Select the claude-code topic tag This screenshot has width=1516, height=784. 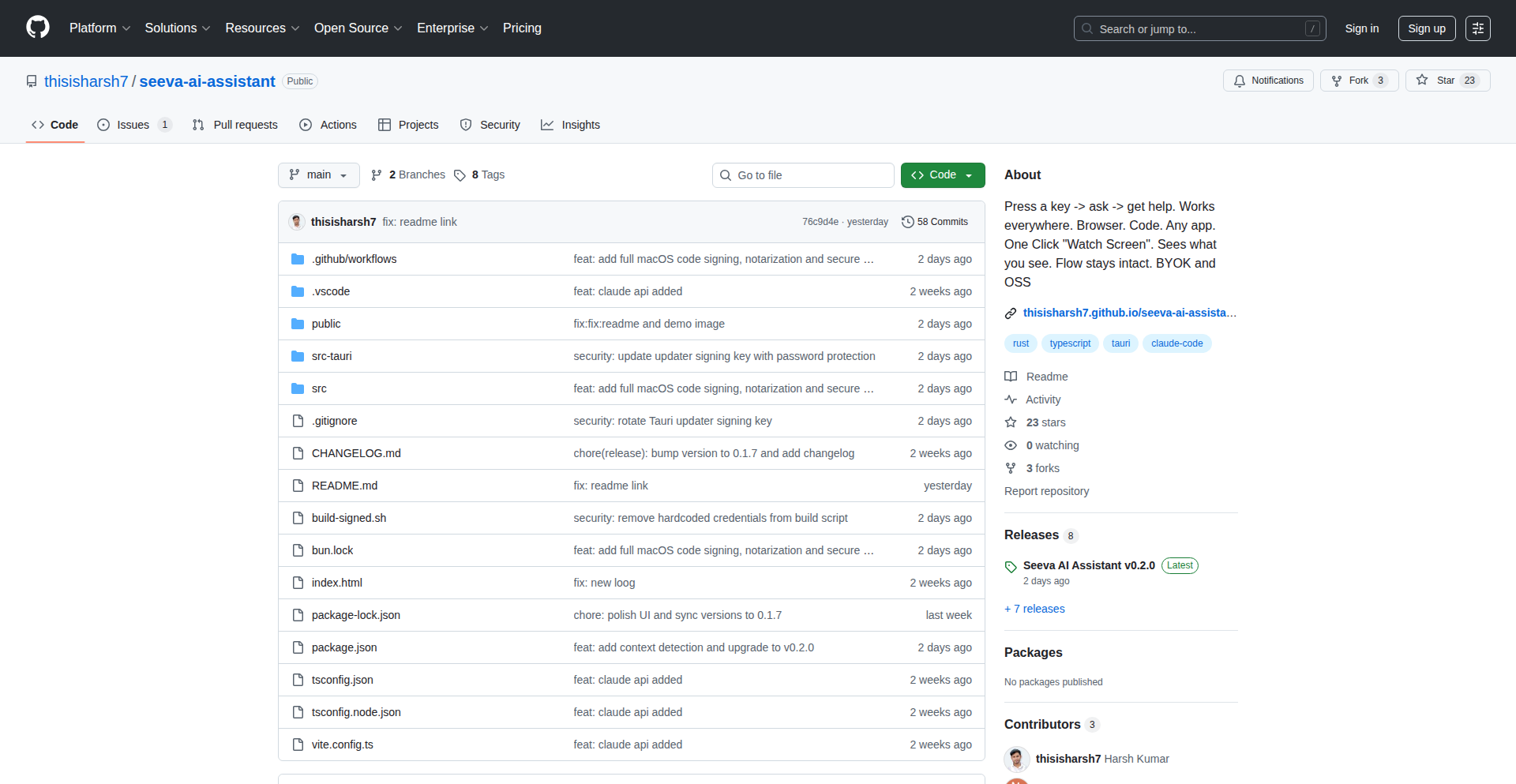1176,343
